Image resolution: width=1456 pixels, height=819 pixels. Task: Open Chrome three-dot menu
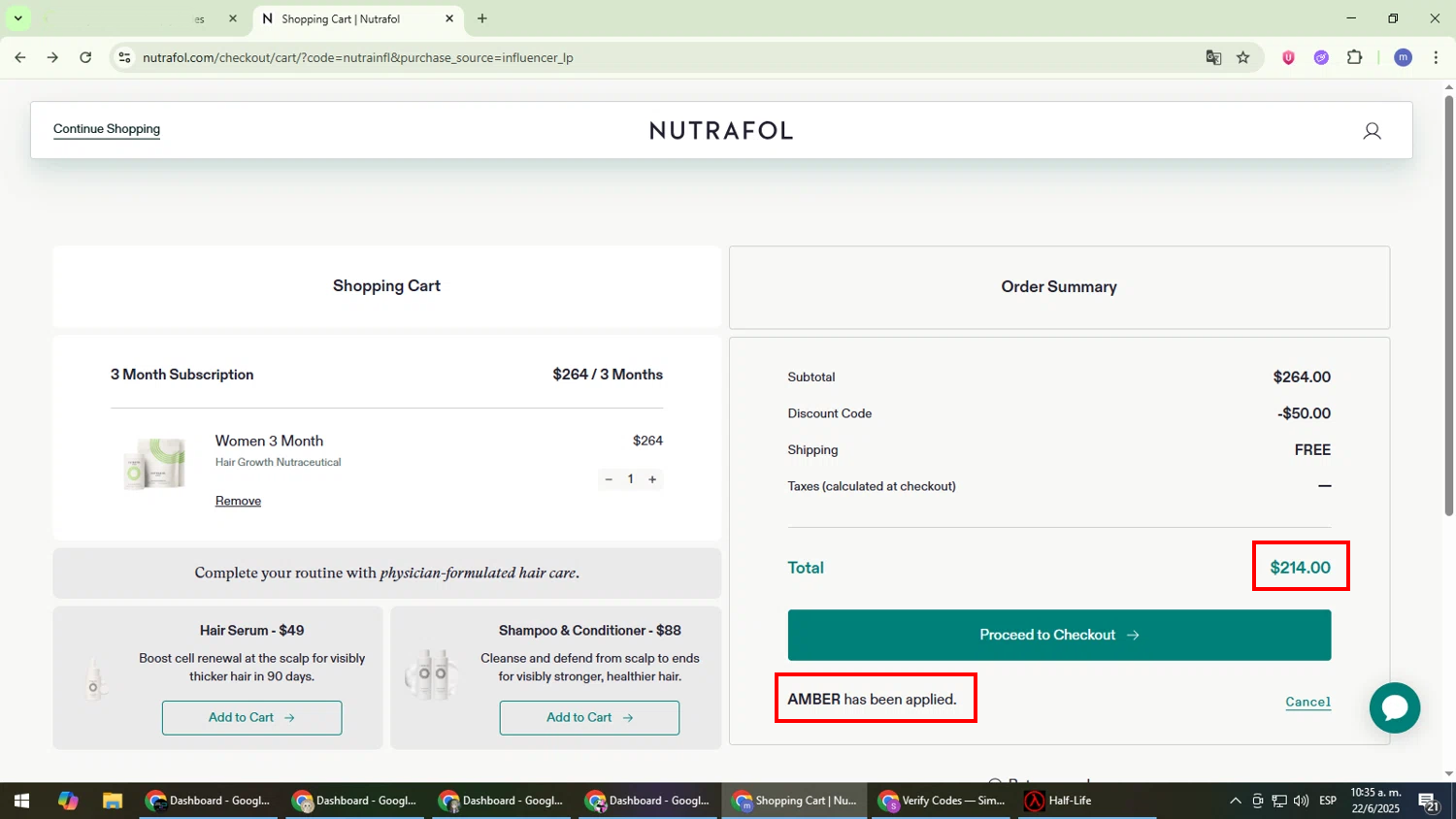coord(1436,57)
